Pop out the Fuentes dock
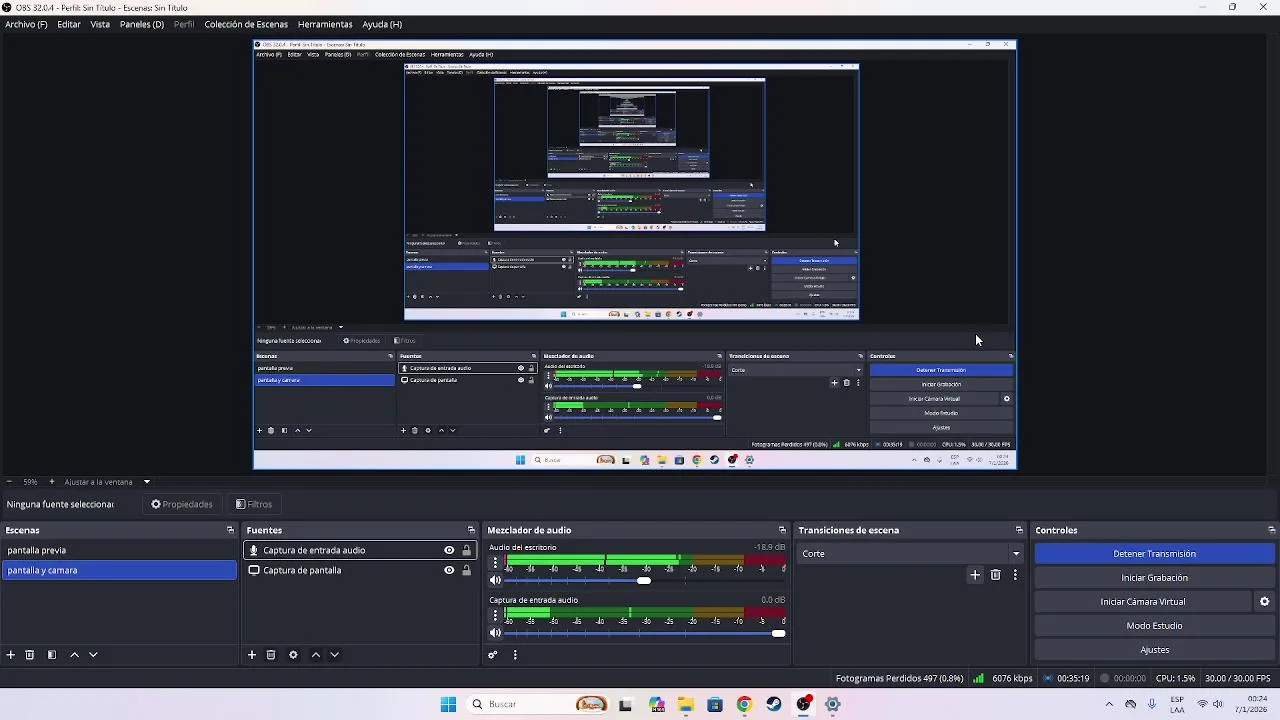The image size is (1280, 720). click(x=471, y=530)
